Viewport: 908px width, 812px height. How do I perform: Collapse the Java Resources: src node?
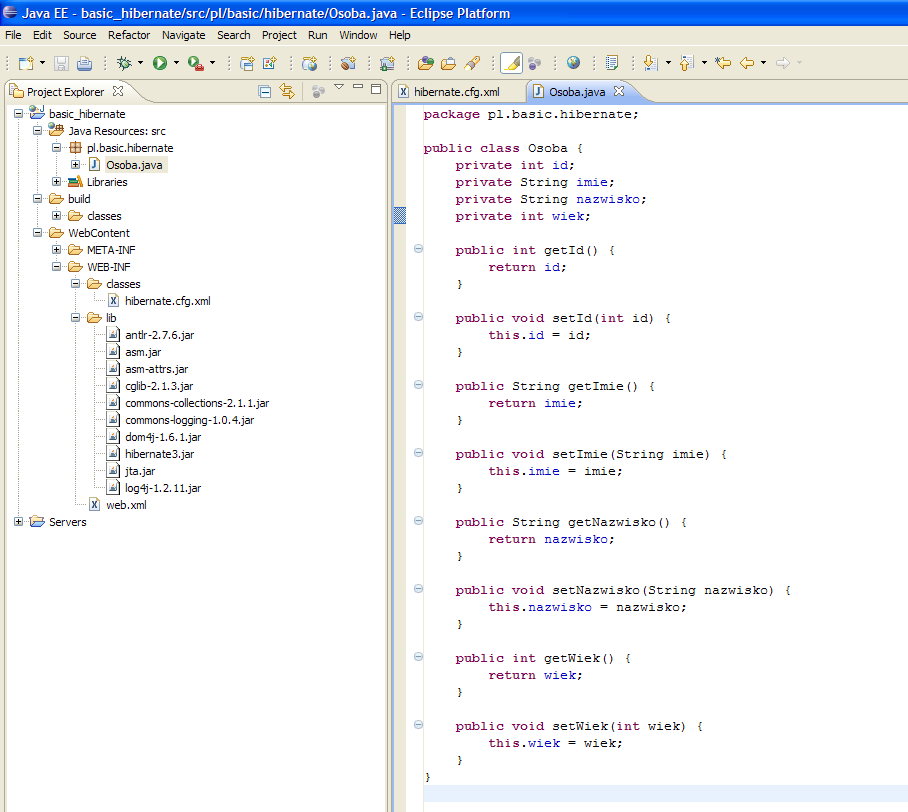pyautogui.click(x=38, y=130)
